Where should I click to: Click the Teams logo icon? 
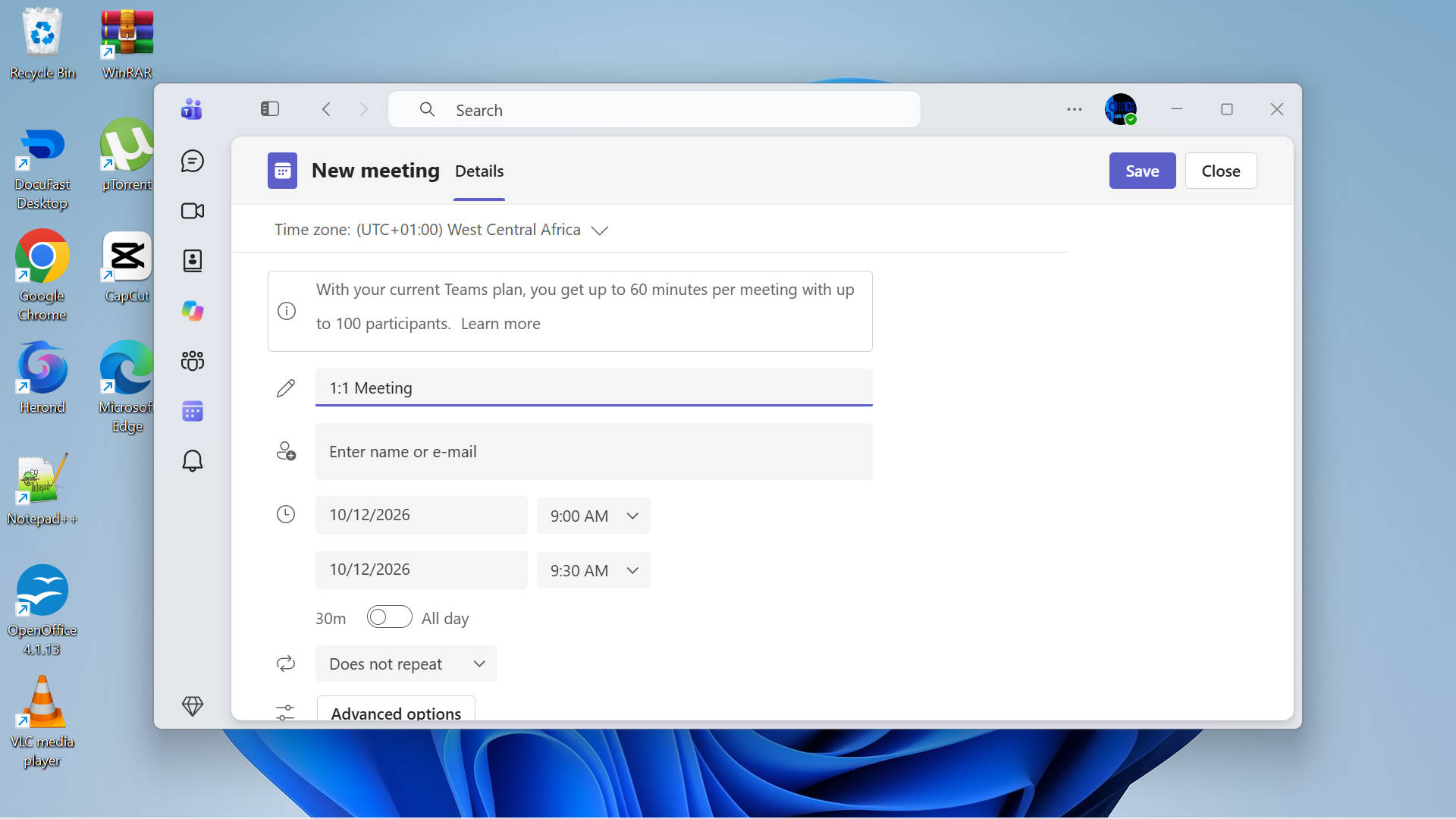click(192, 109)
